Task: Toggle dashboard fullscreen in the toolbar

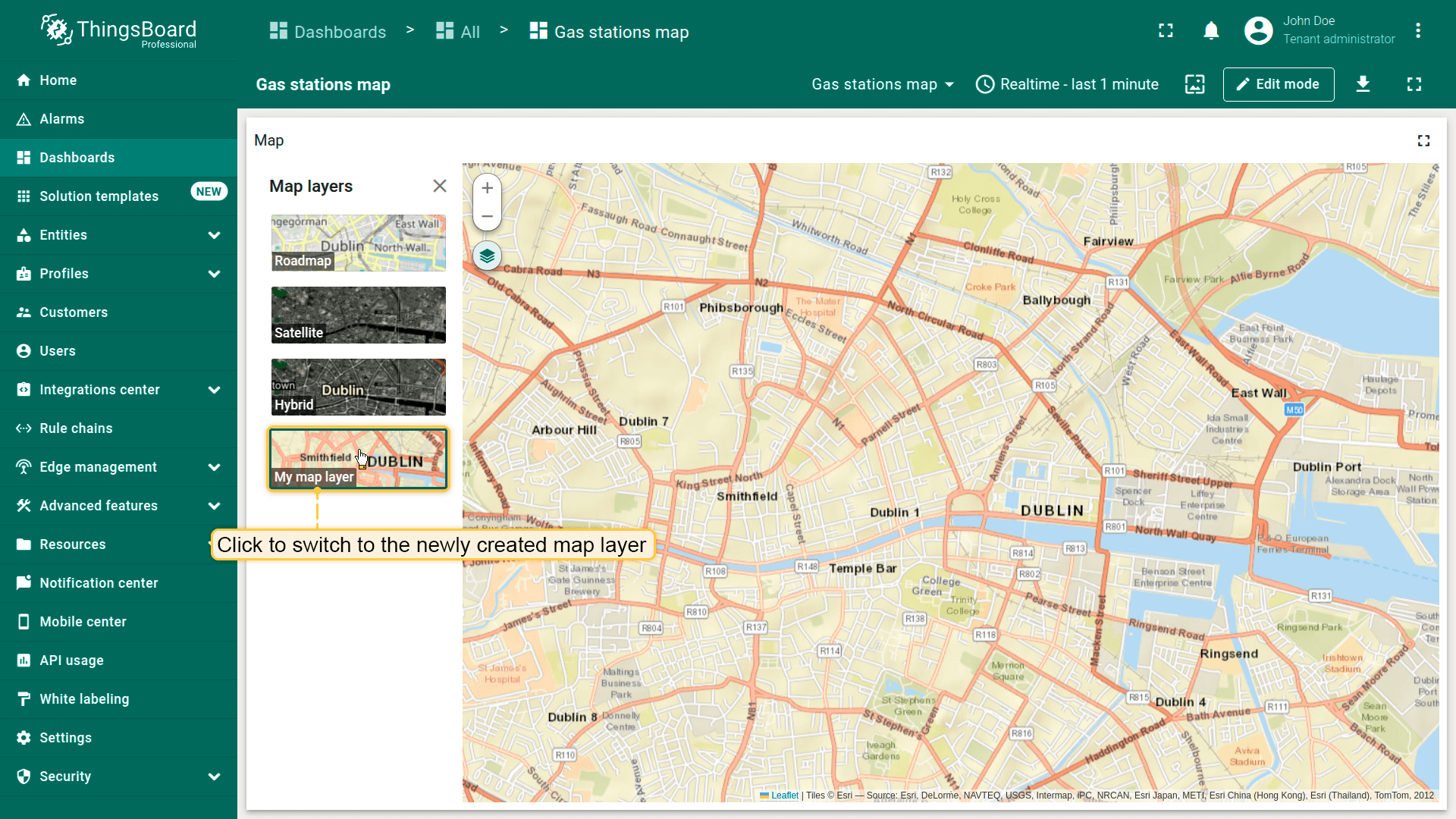Action: (1414, 84)
